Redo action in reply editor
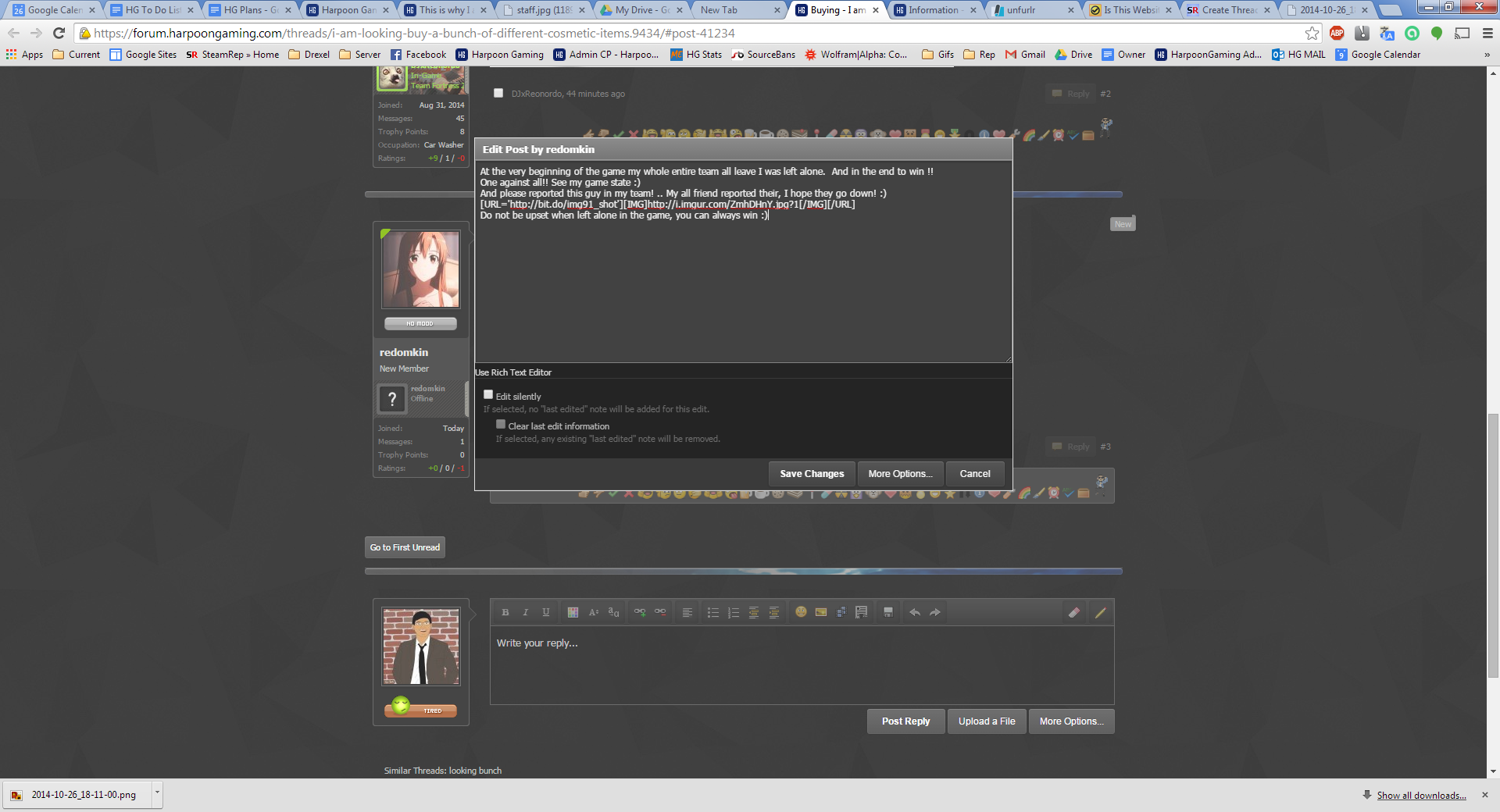 (x=935, y=613)
